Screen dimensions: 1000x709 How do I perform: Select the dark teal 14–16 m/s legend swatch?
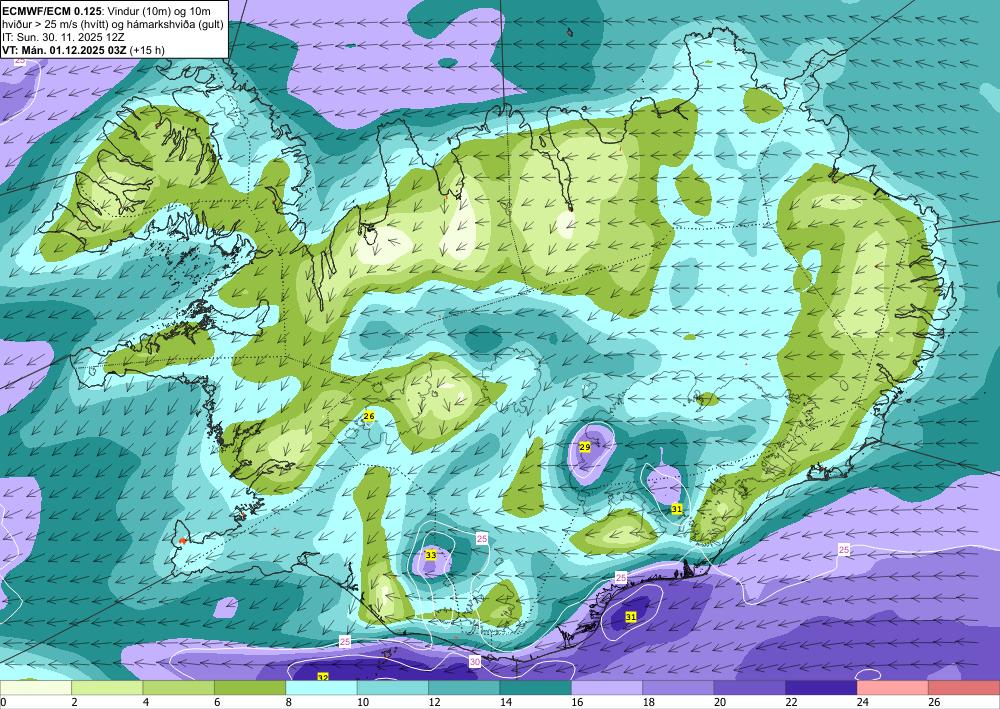(536, 688)
